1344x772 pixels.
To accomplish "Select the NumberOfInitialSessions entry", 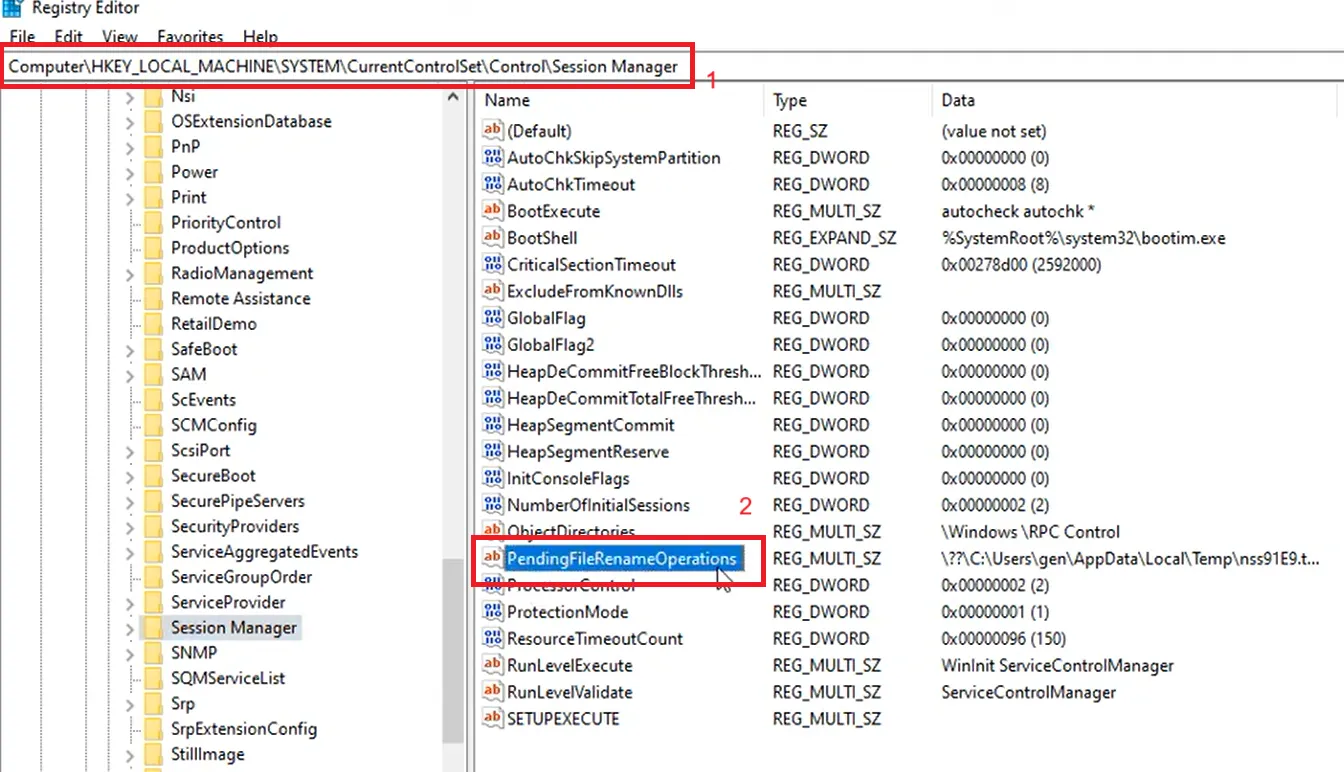I will point(595,504).
